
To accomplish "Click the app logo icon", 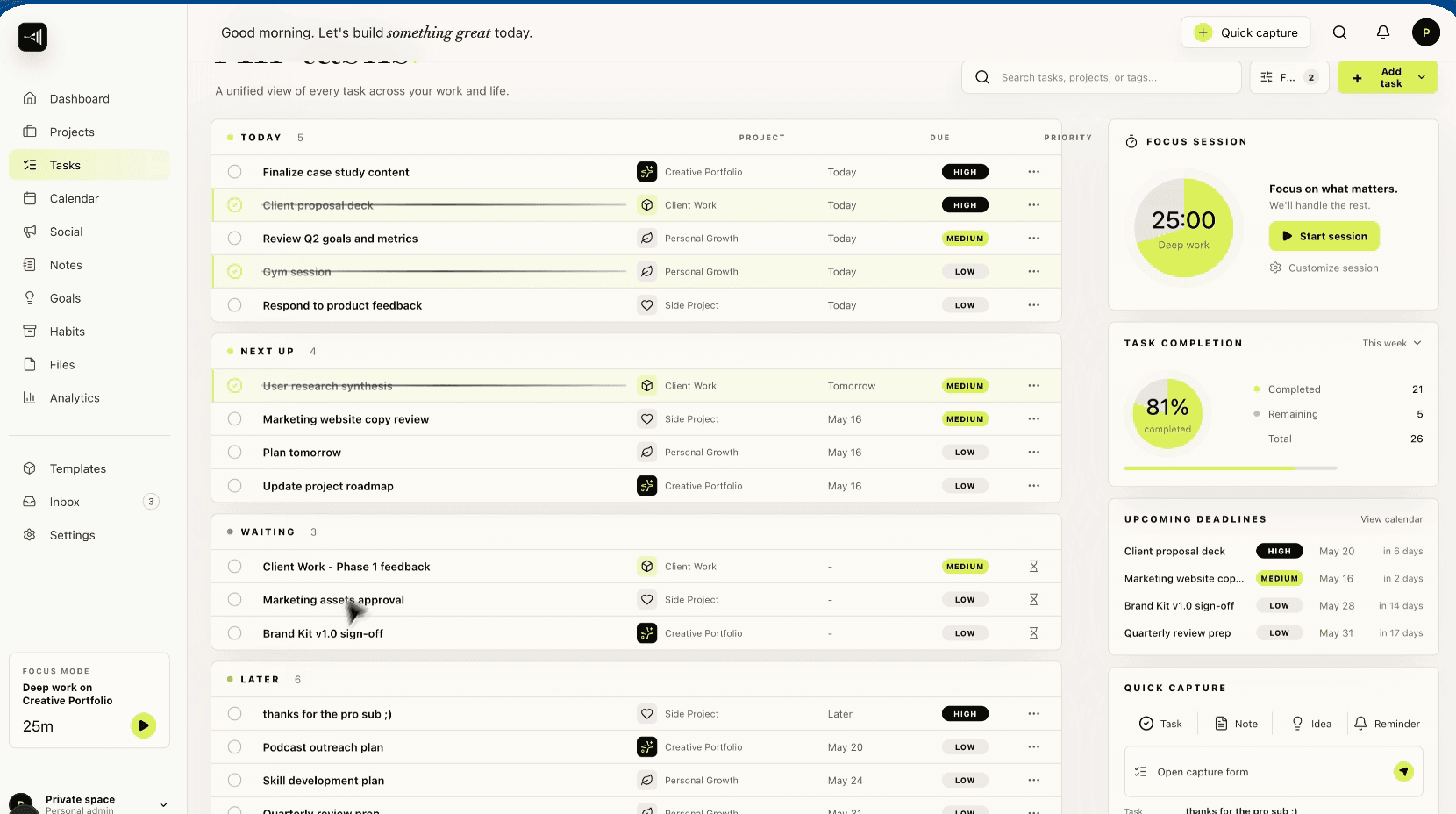I will pyautogui.click(x=32, y=37).
